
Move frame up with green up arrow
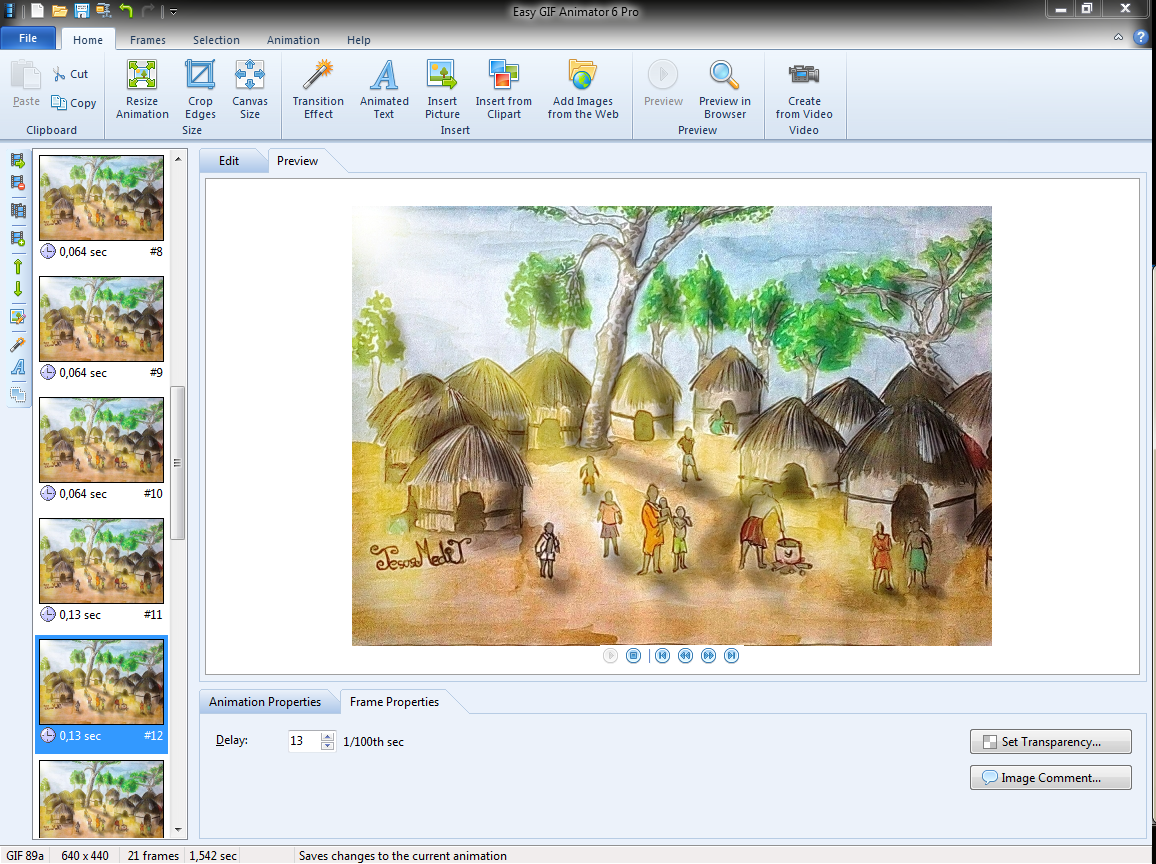click(18, 266)
